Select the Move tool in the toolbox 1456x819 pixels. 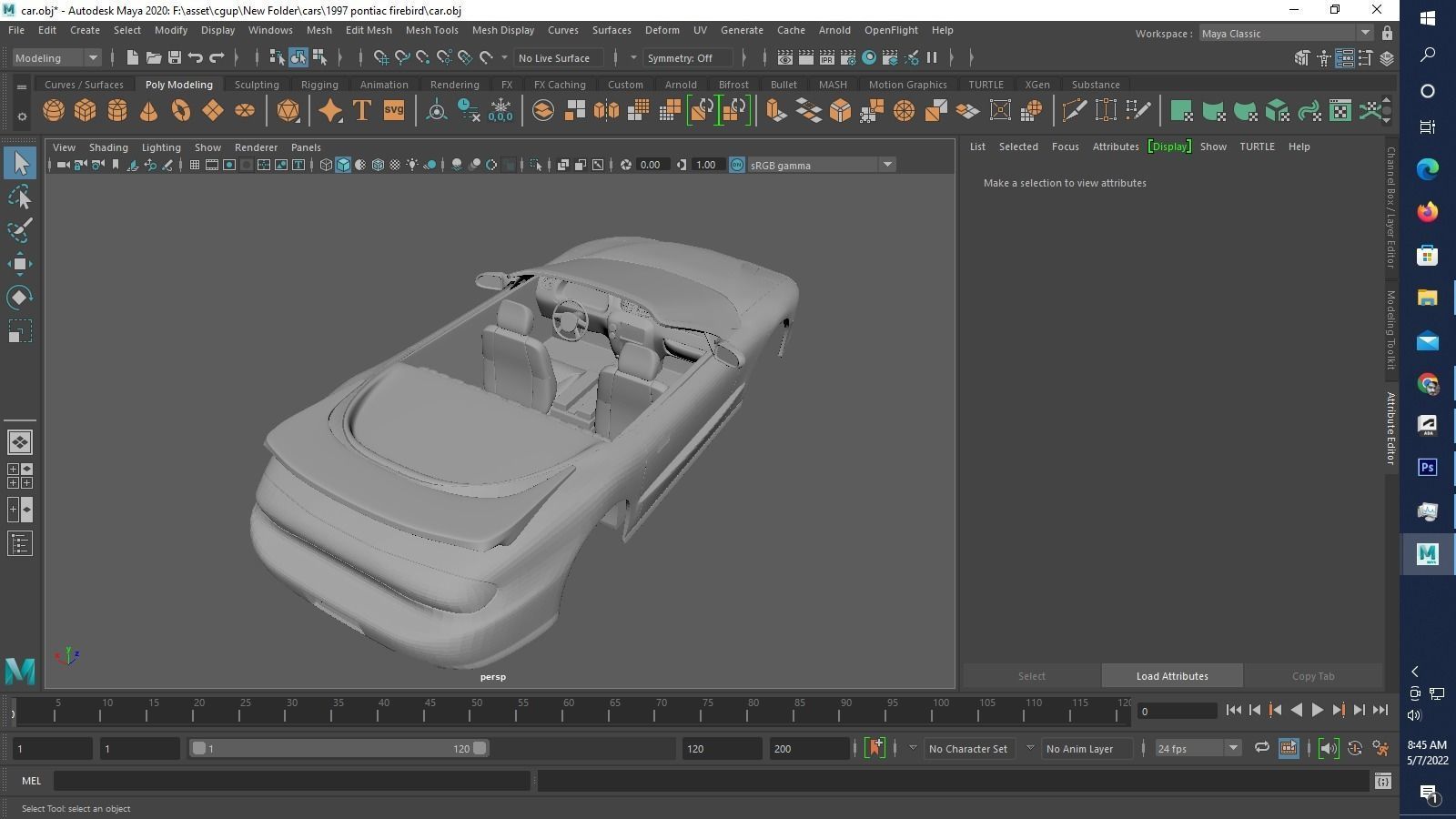20,264
